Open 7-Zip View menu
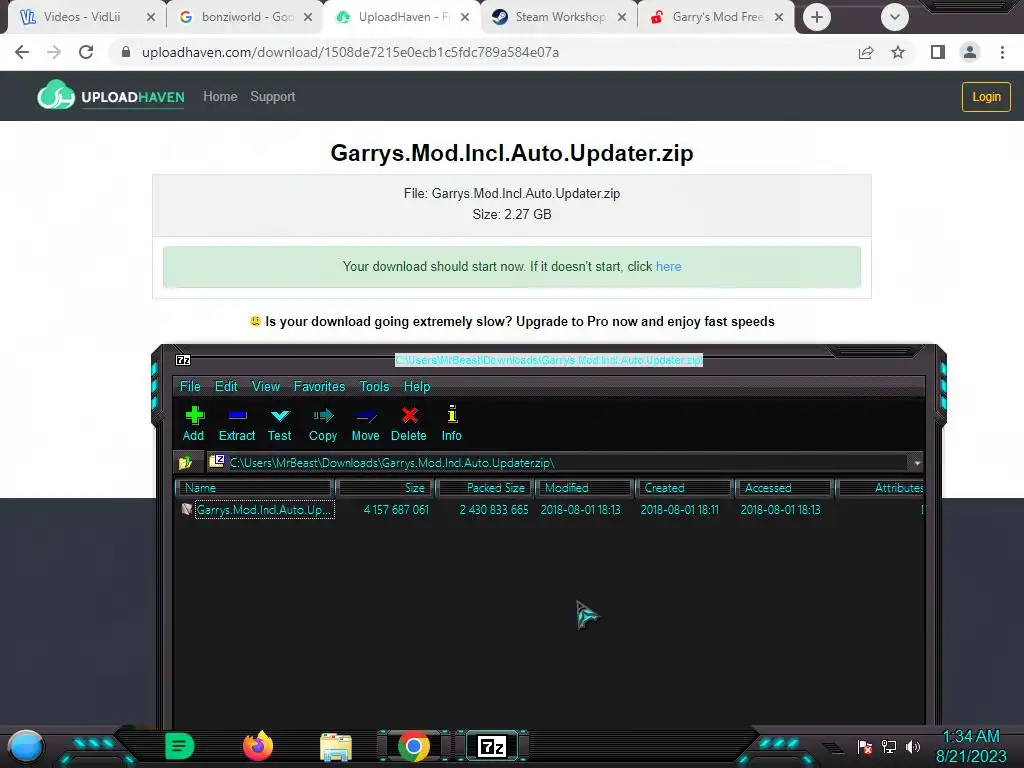The height and width of the screenshot is (768, 1024). point(266,387)
